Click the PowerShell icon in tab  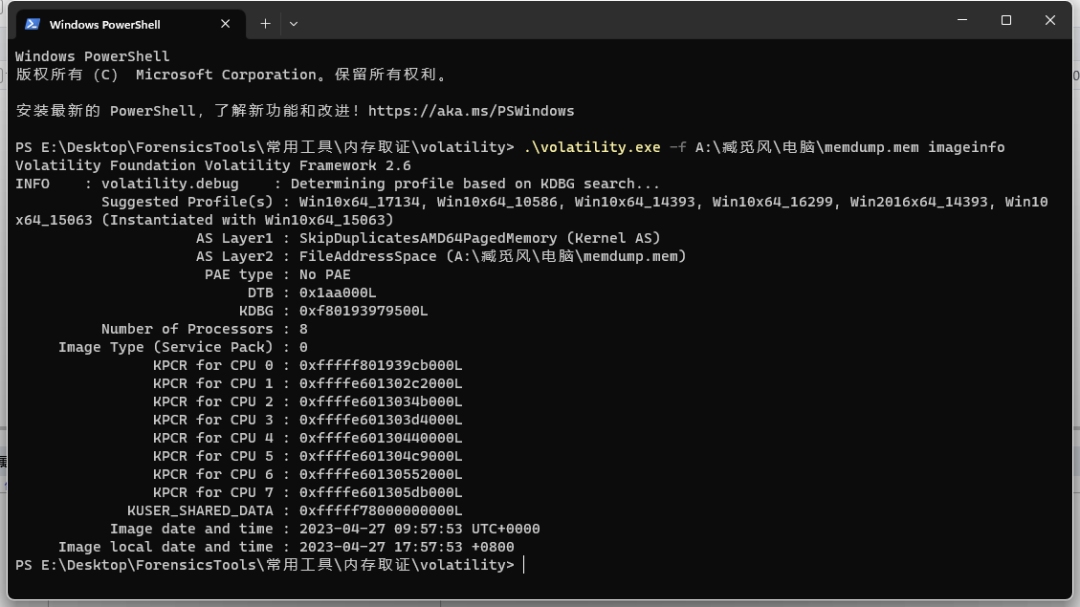click(32, 24)
